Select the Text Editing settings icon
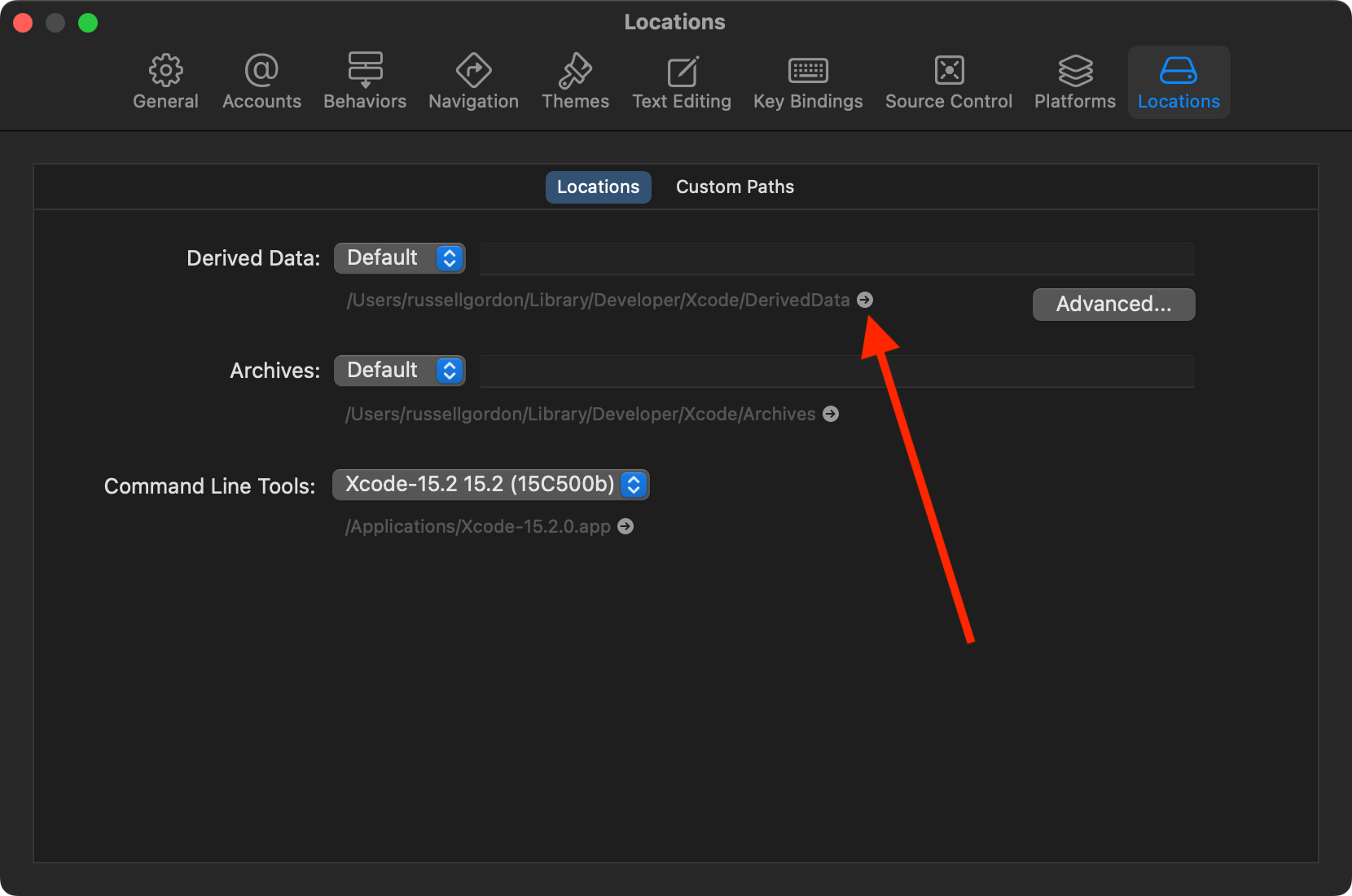The height and width of the screenshot is (896, 1352). 682,80
